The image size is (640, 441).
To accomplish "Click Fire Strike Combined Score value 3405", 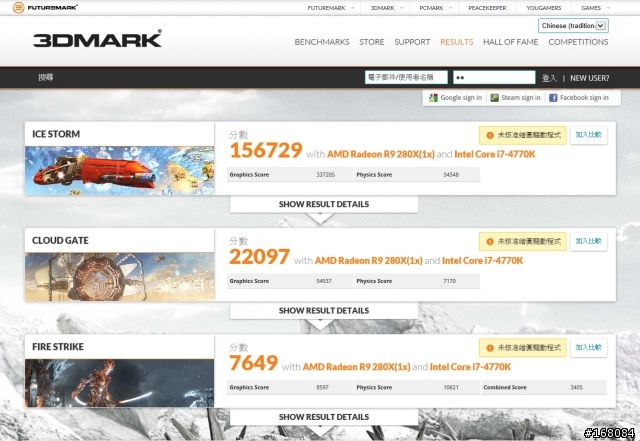I will pos(576,388).
